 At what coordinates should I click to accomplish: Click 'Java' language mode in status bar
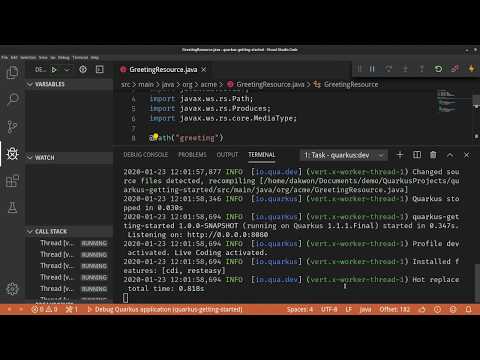[365, 309]
